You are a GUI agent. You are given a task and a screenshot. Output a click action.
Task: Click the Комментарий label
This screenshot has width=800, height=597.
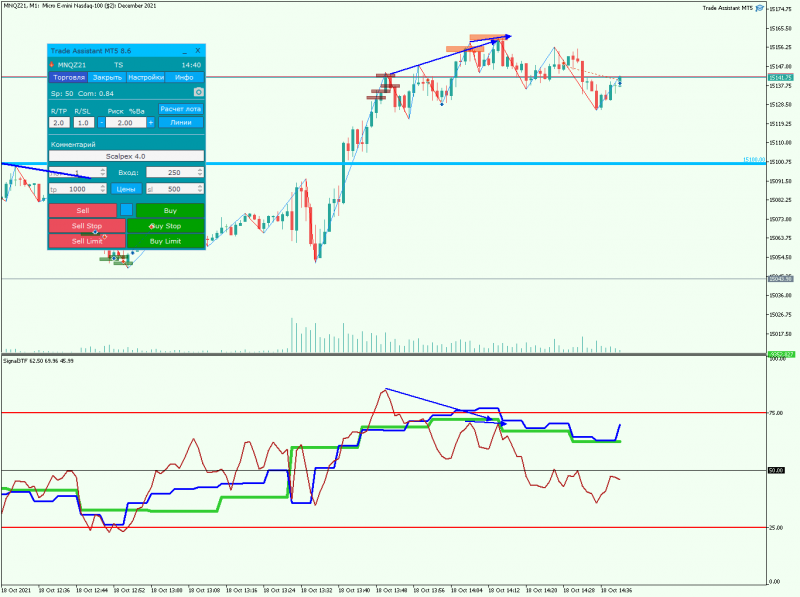[73, 144]
